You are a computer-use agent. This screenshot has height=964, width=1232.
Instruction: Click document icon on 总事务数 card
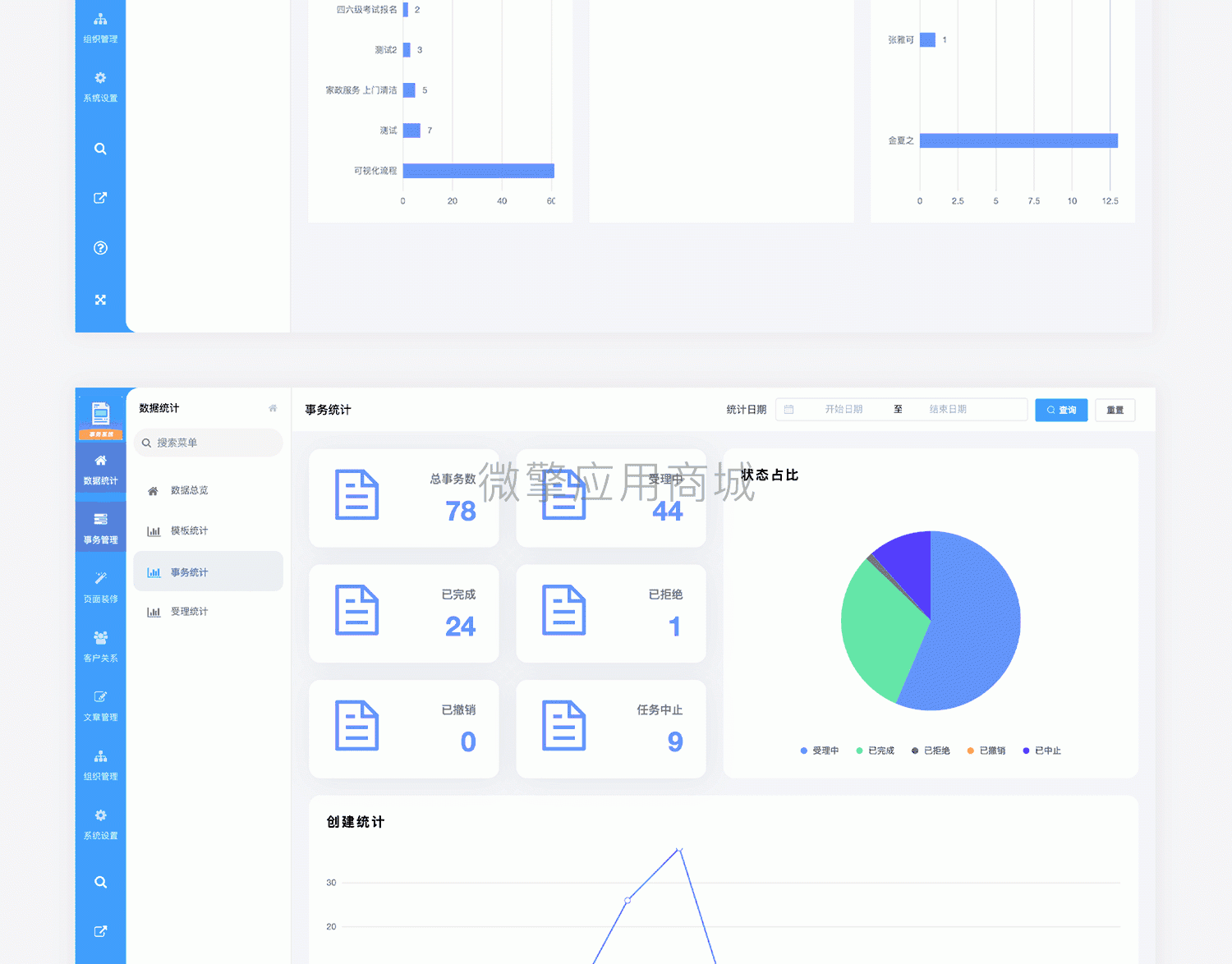tap(357, 495)
